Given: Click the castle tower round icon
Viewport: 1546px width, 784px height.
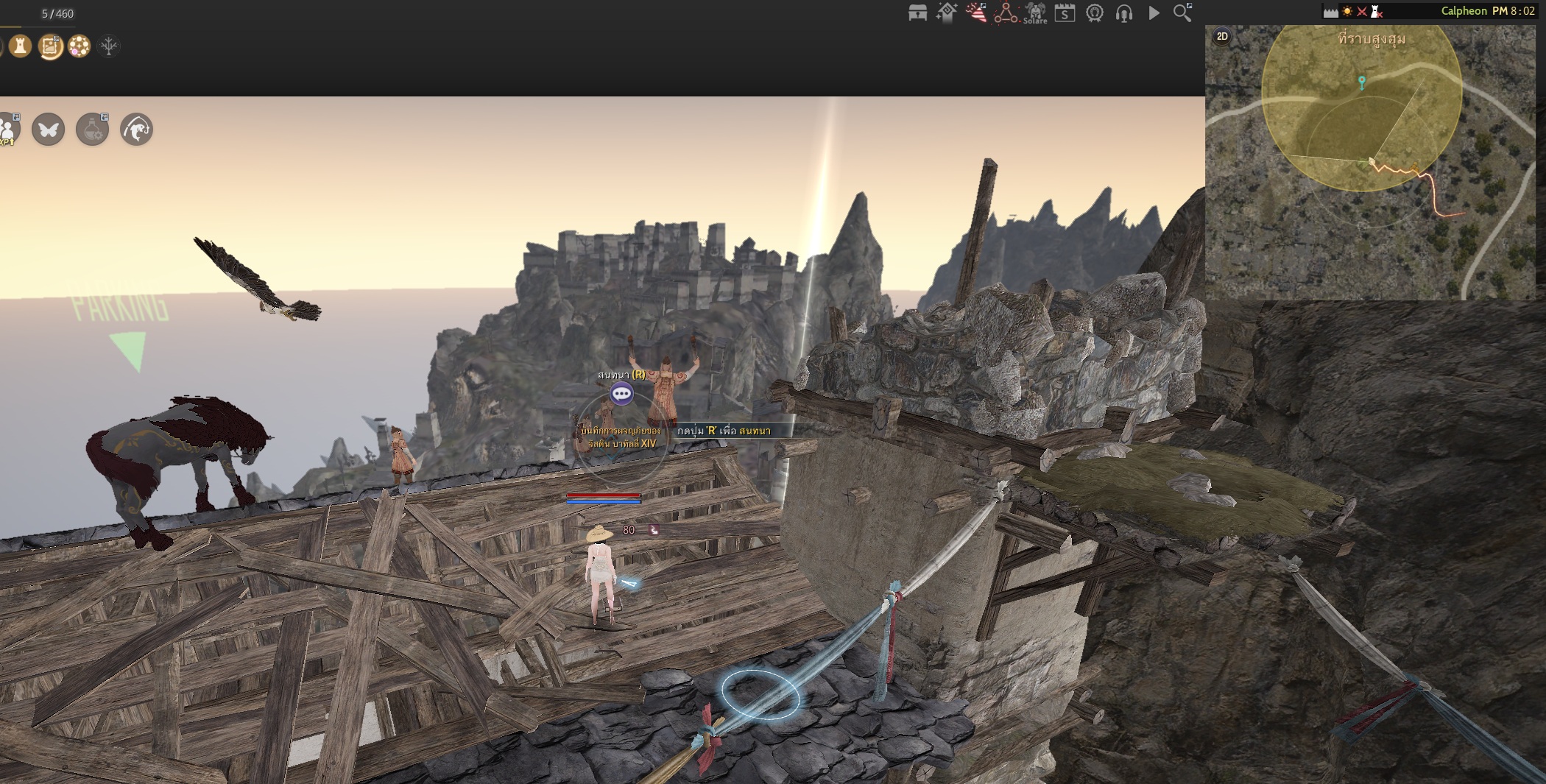Looking at the screenshot, I should tap(21, 46).
